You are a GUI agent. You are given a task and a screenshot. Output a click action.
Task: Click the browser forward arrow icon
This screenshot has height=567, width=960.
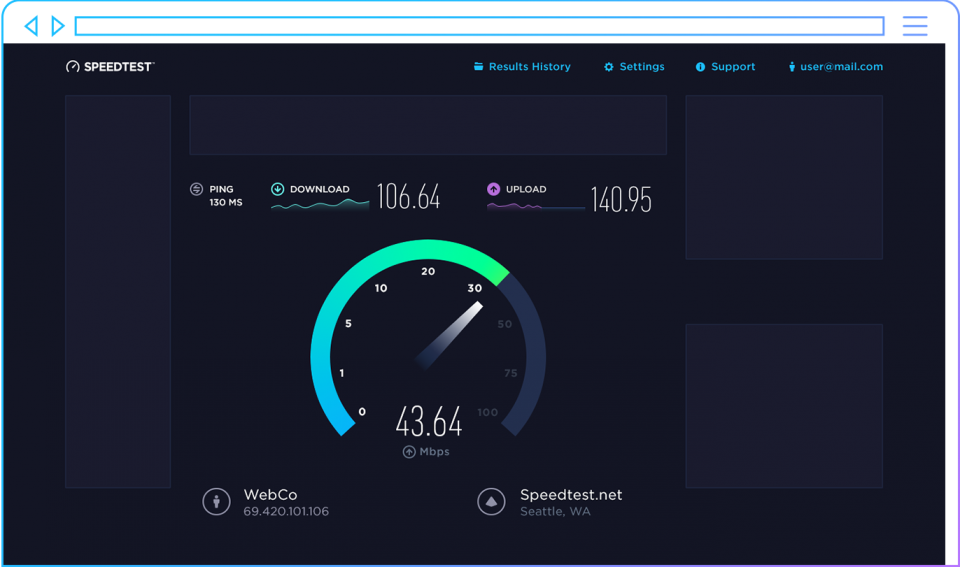(58, 26)
